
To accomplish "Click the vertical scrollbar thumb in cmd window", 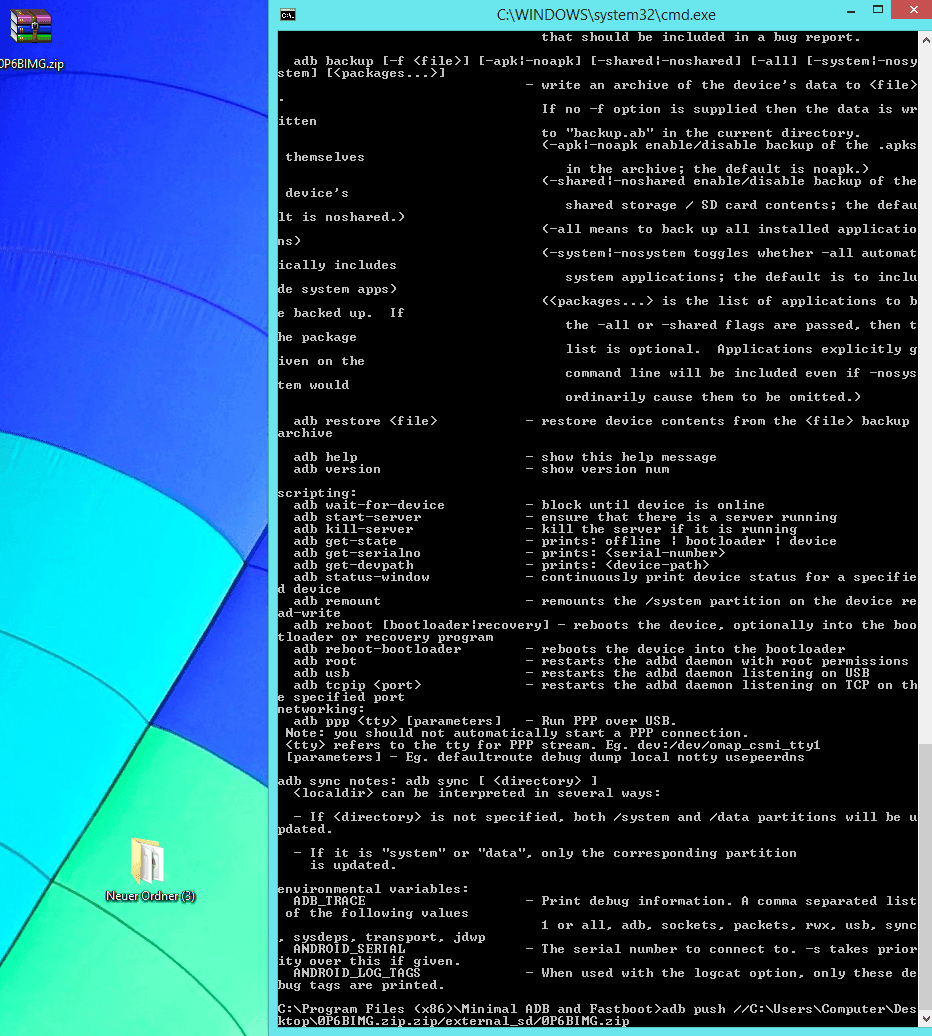I will (926, 876).
